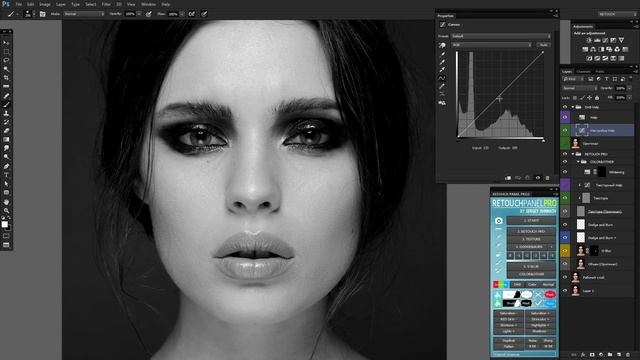640x360 pixels.
Task: Open the layer Fill dropdown arrow
Action: pos(629,98)
